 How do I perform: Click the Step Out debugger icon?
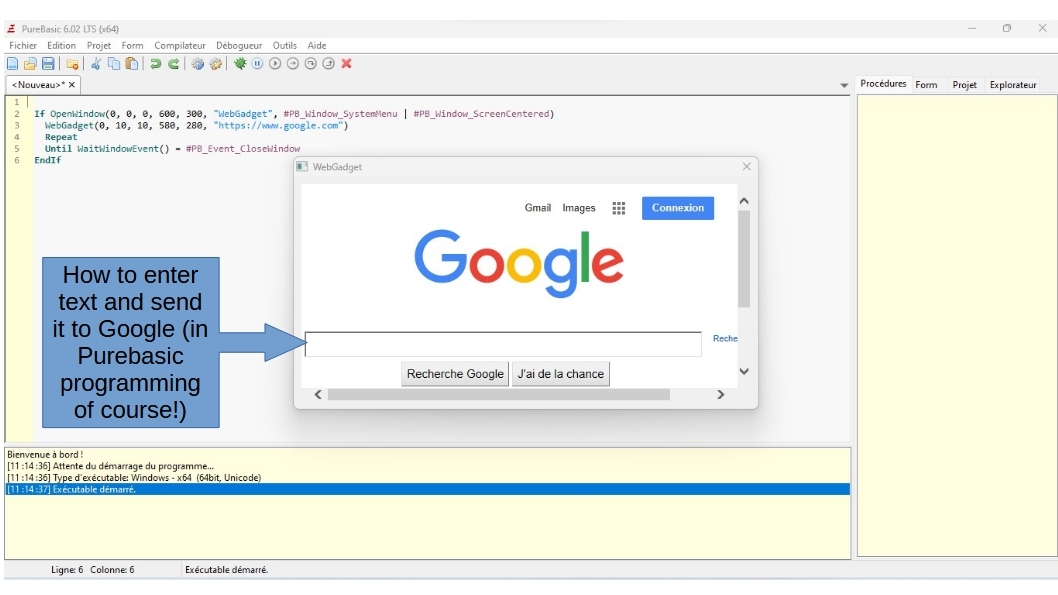click(329, 63)
